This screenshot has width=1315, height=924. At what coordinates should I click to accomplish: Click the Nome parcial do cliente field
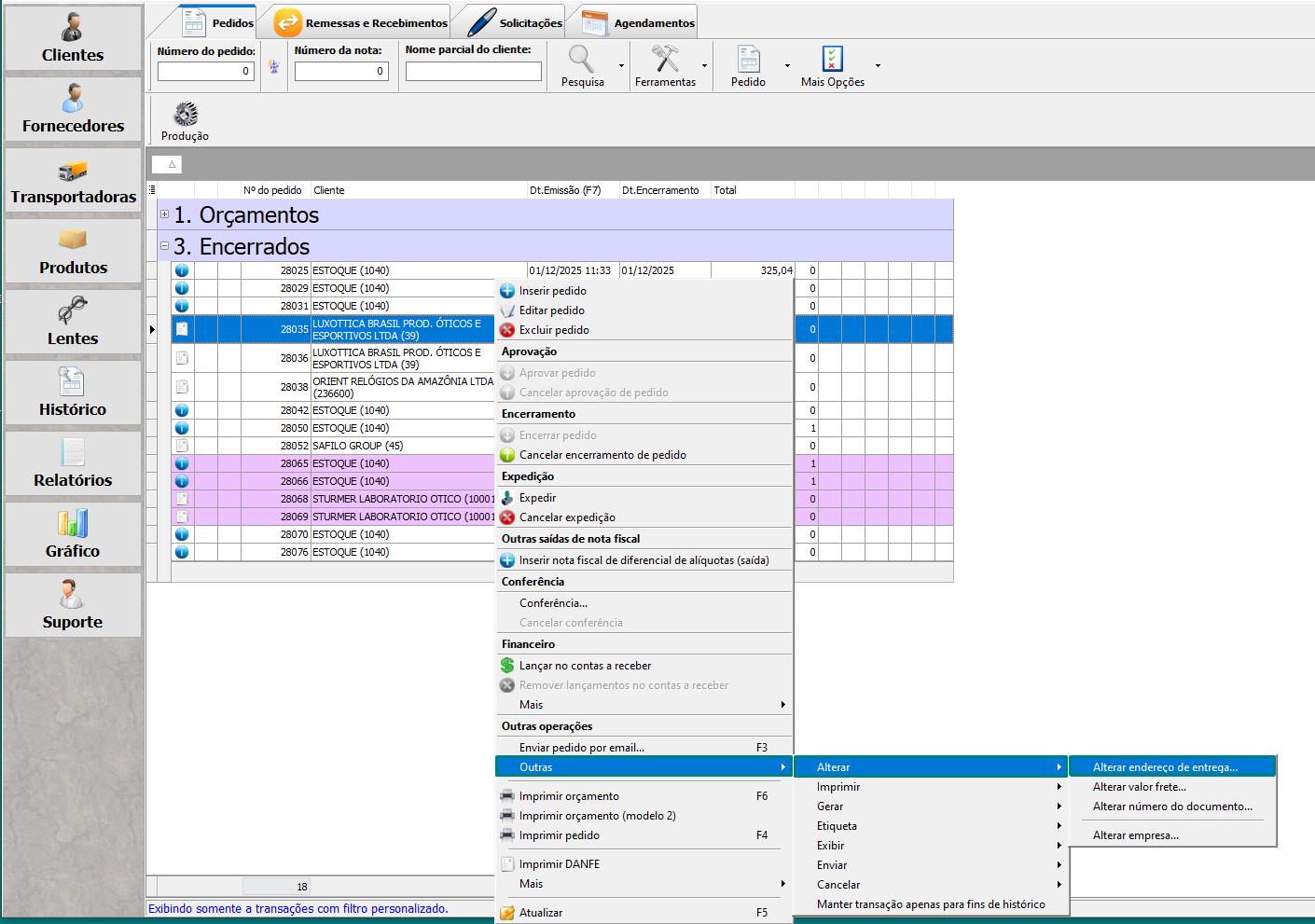tap(473, 72)
